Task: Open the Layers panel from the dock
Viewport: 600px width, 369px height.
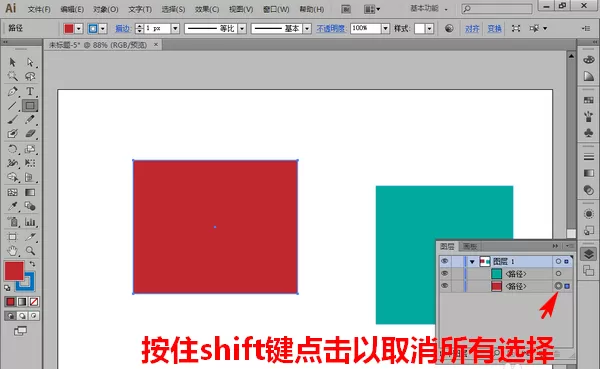Action: [589, 254]
